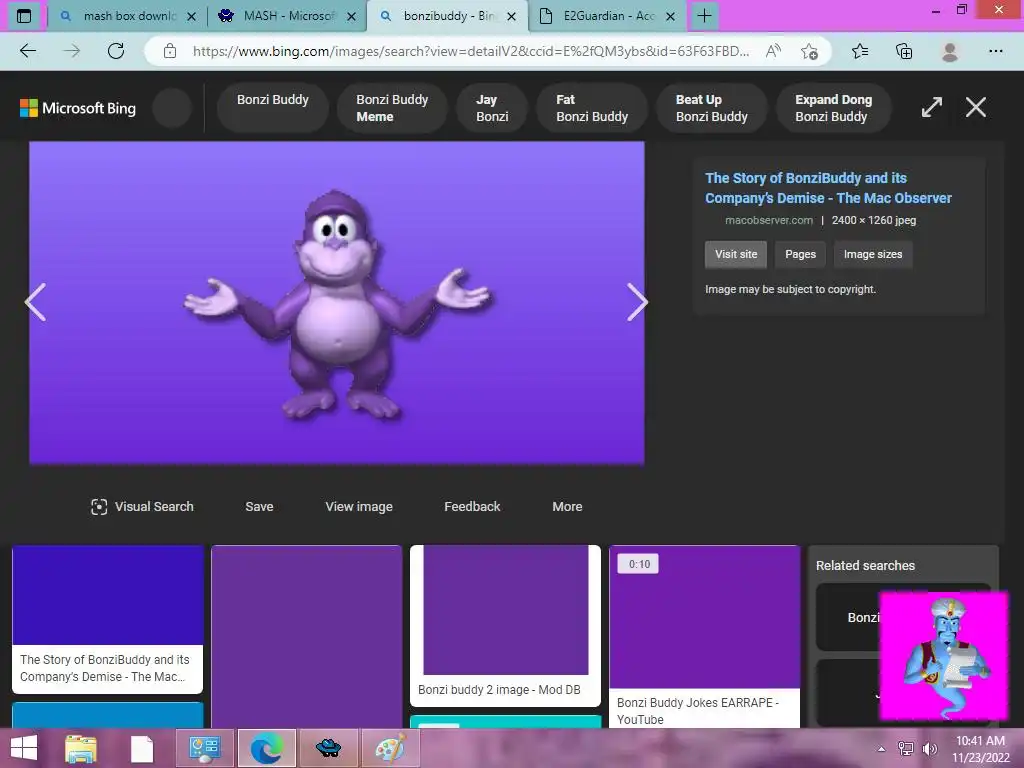
Task: Open the More options menu
Action: pos(567,507)
